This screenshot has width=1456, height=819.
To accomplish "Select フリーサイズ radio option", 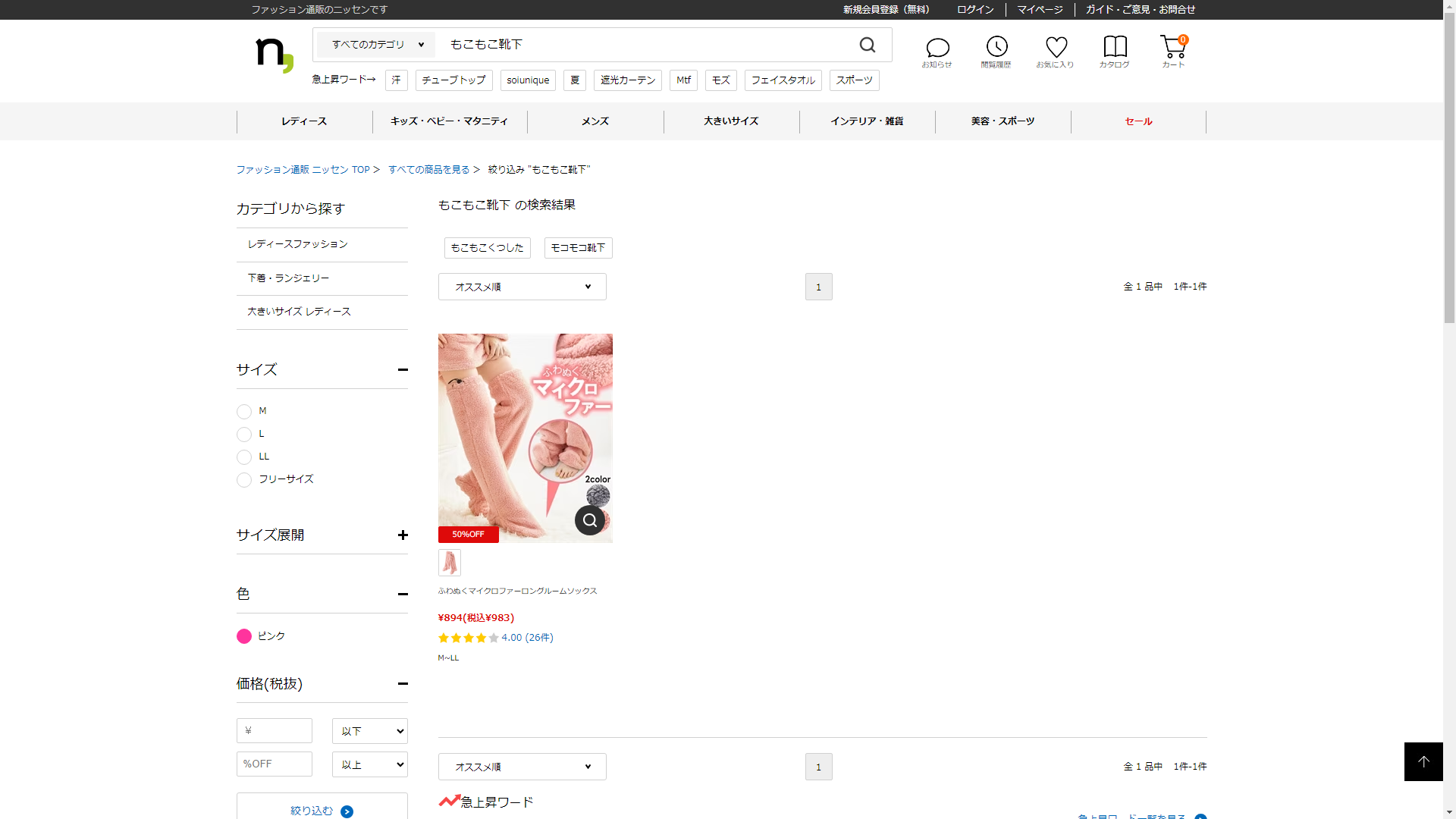I will click(244, 480).
